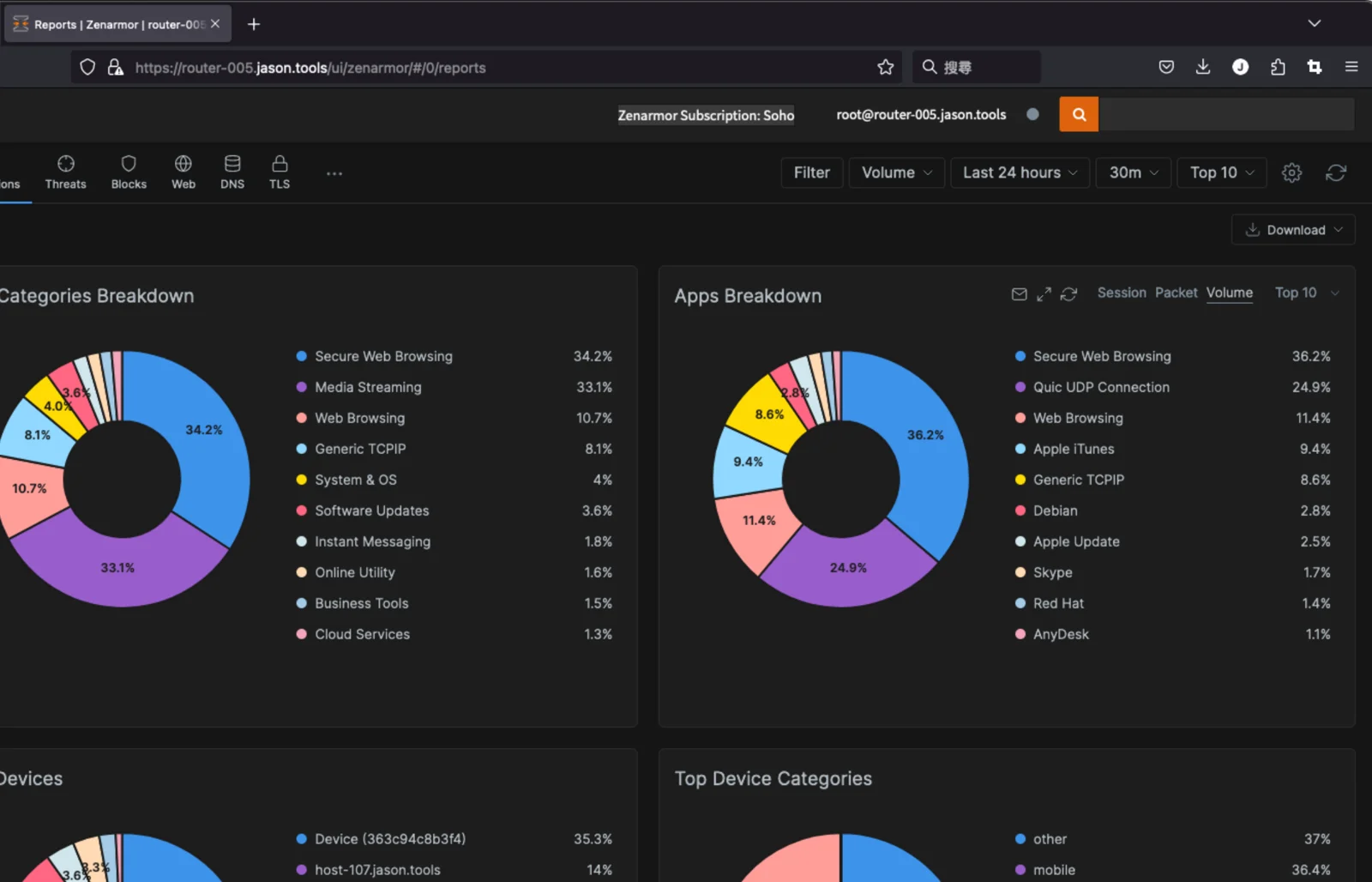Click the Online Utility legend label
Screen dimensions: 1372x882
pos(355,572)
